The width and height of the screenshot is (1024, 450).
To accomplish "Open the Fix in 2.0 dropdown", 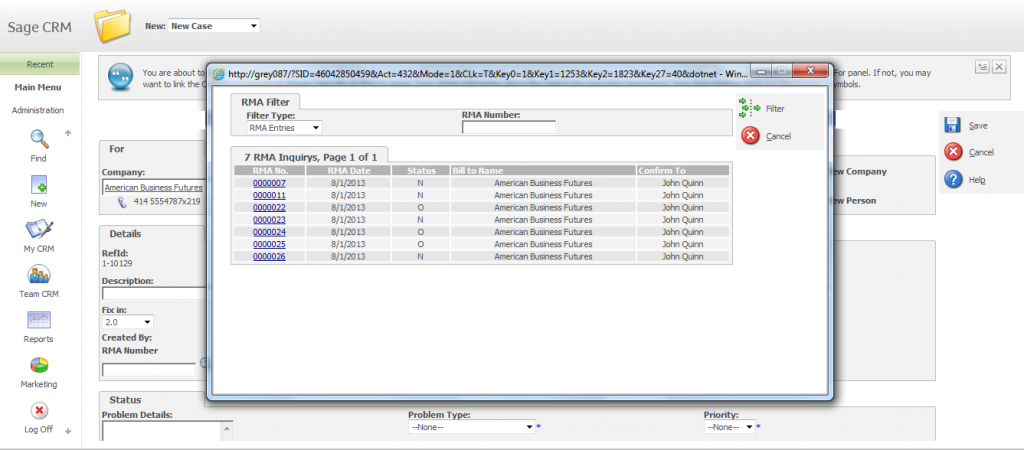I will pyautogui.click(x=127, y=322).
